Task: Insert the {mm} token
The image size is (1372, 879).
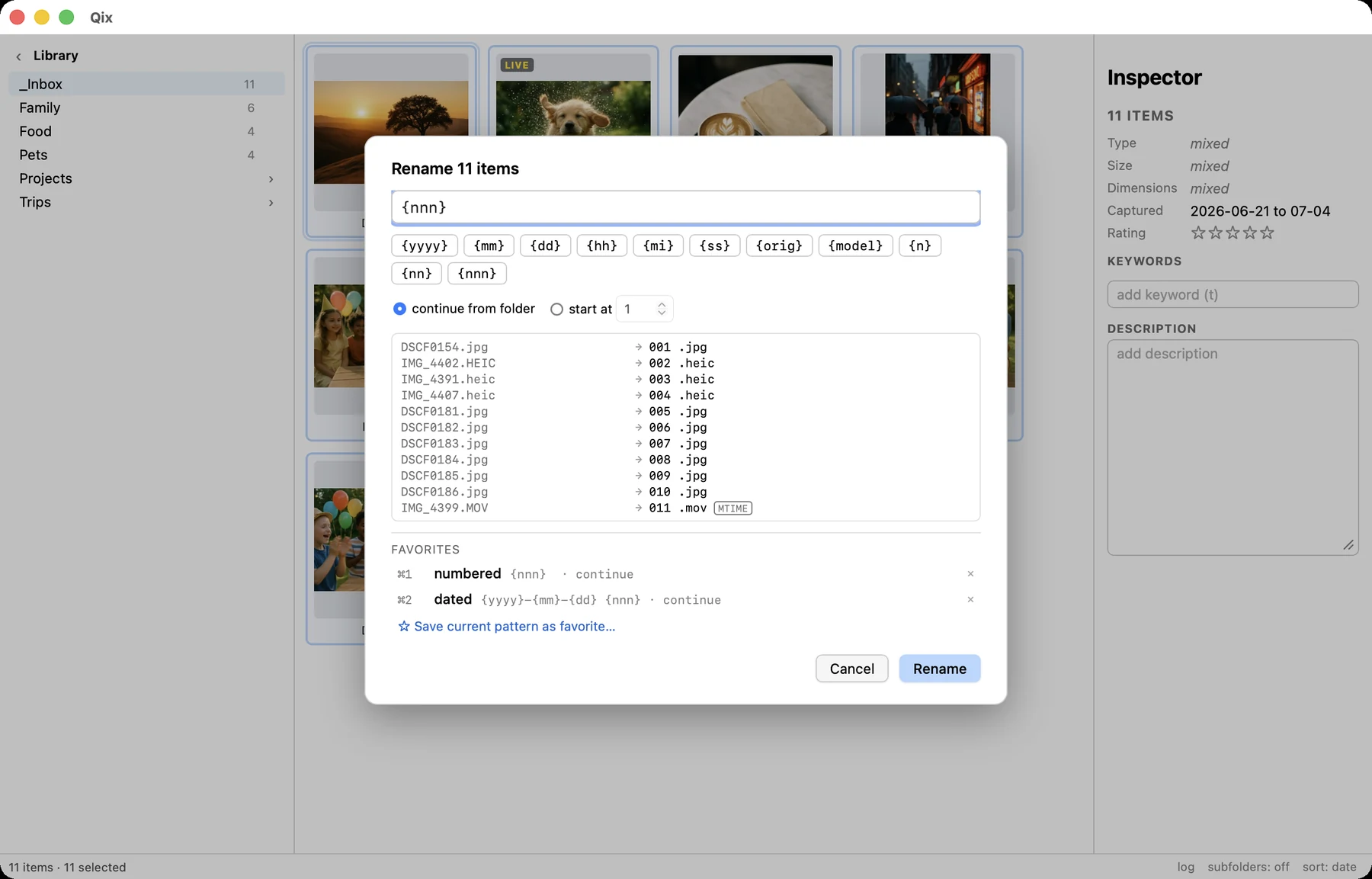Action: [489, 245]
